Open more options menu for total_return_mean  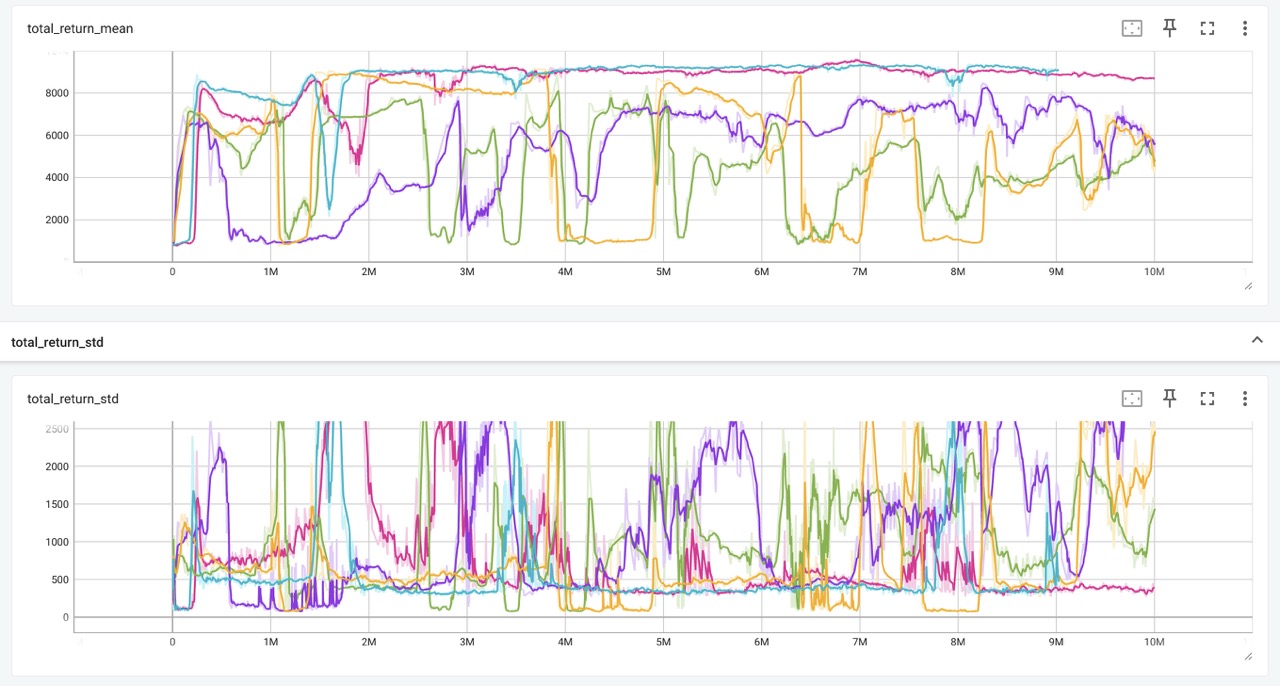click(1244, 28)
